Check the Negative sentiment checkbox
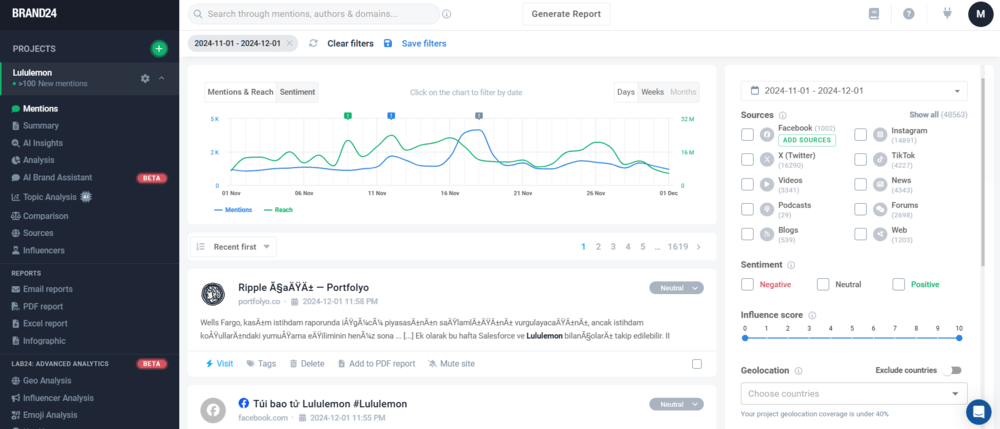Image resolution: width=1000 pixels, height=429 pixels. click(x=747, y=284)
